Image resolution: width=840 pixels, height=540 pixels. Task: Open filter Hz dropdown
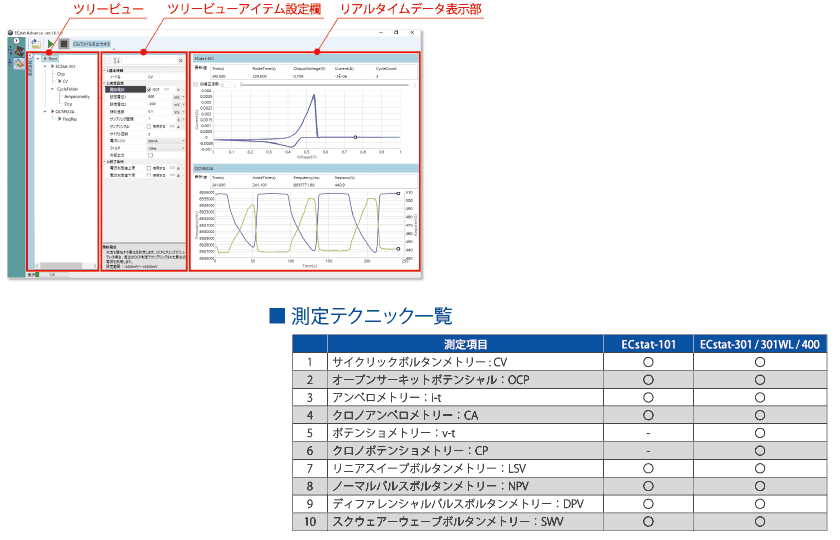(x=166, y=148)
